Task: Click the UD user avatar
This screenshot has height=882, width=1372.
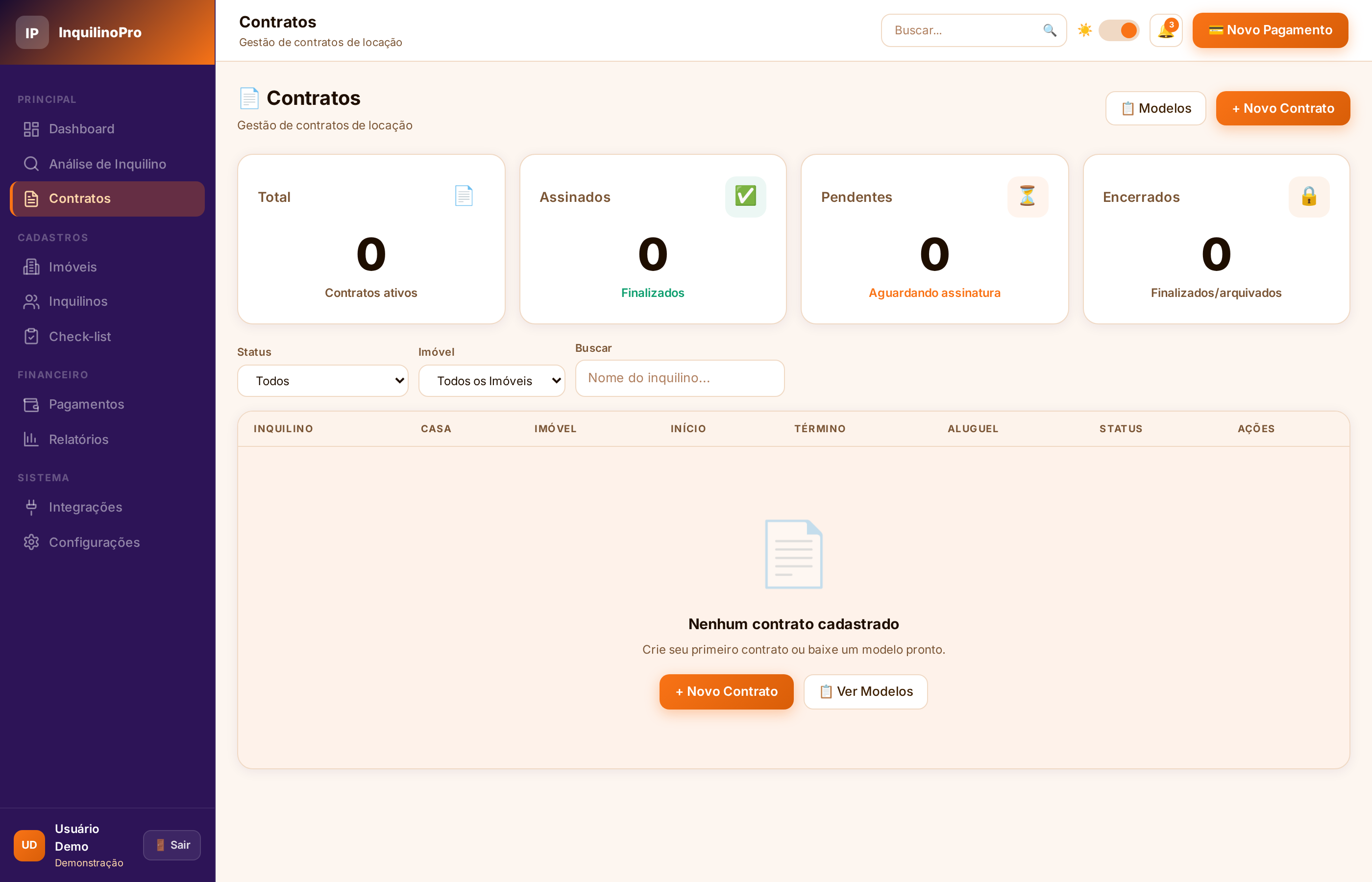Action: click(29, 845)
